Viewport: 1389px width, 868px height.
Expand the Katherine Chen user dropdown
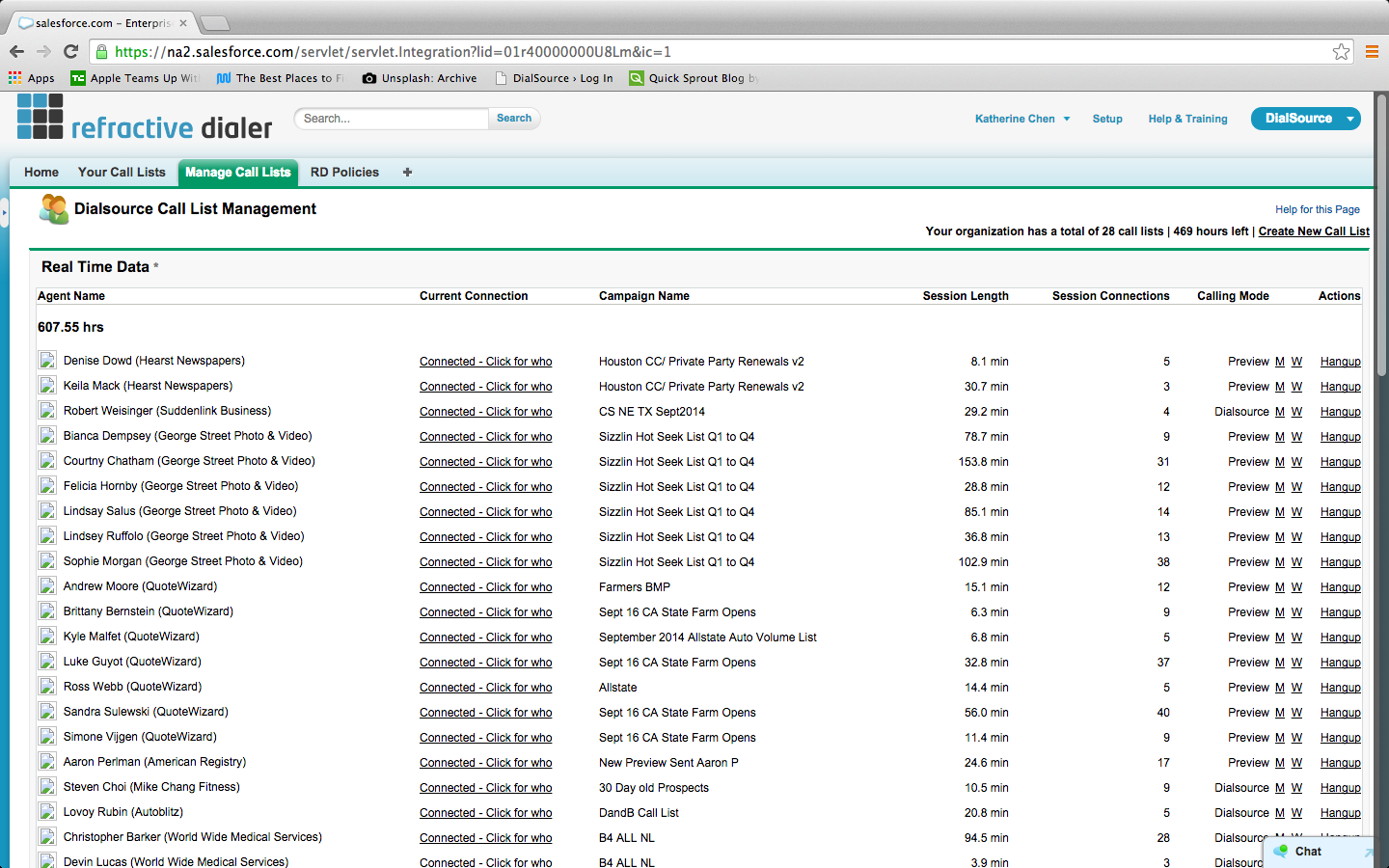pos(1066,120)
